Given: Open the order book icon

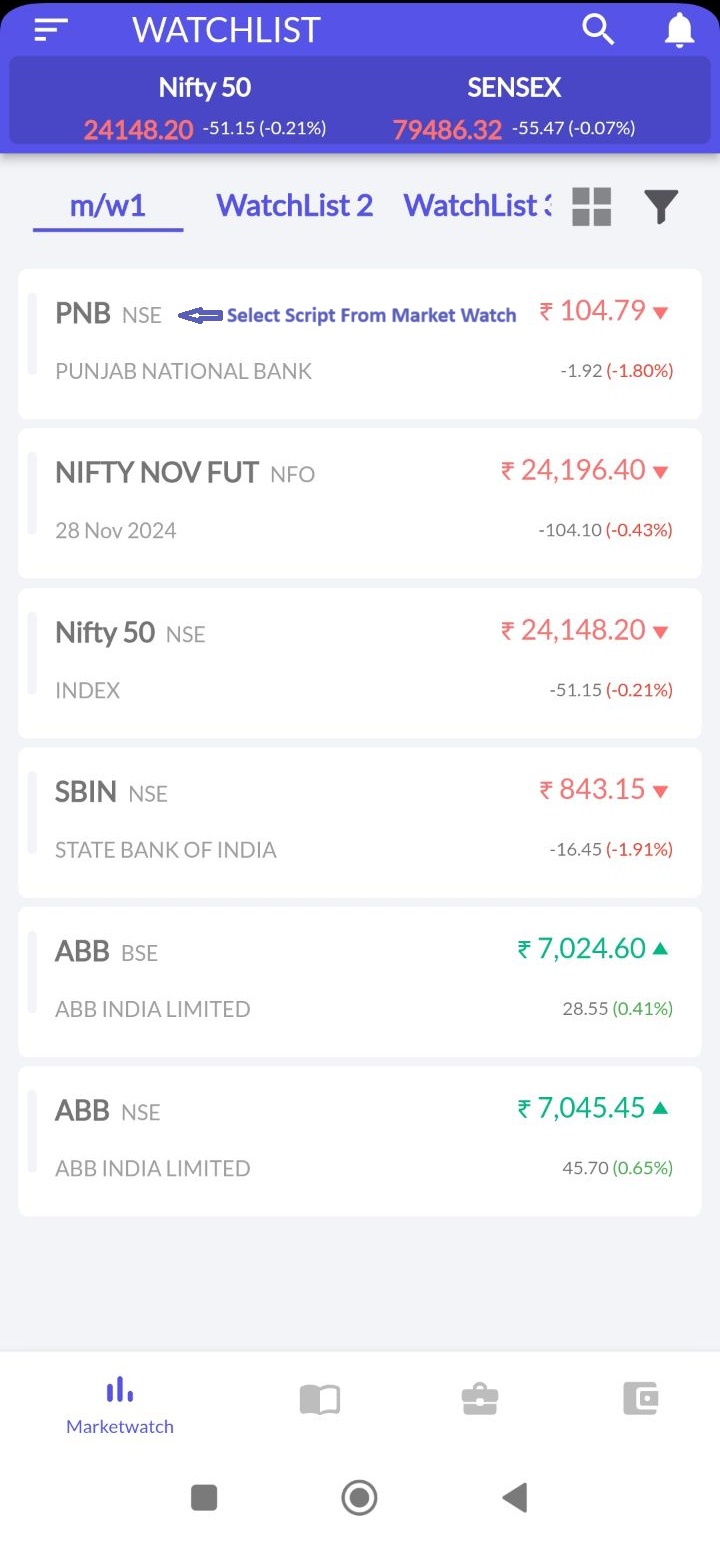Looking at the screenshot, I should click(320, 1399).
